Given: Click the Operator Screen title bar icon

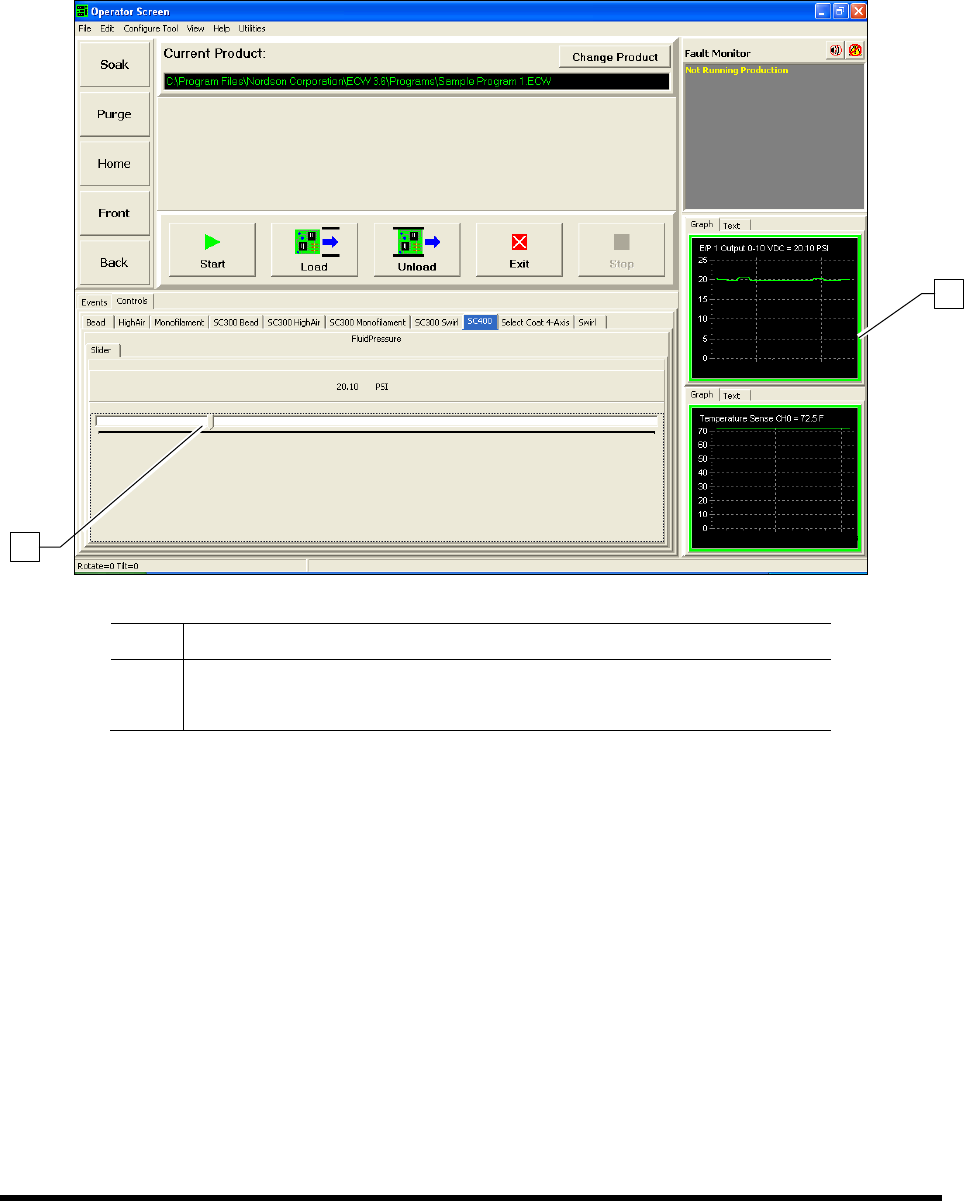Looking at the screenshot, I should click(83, 10).
